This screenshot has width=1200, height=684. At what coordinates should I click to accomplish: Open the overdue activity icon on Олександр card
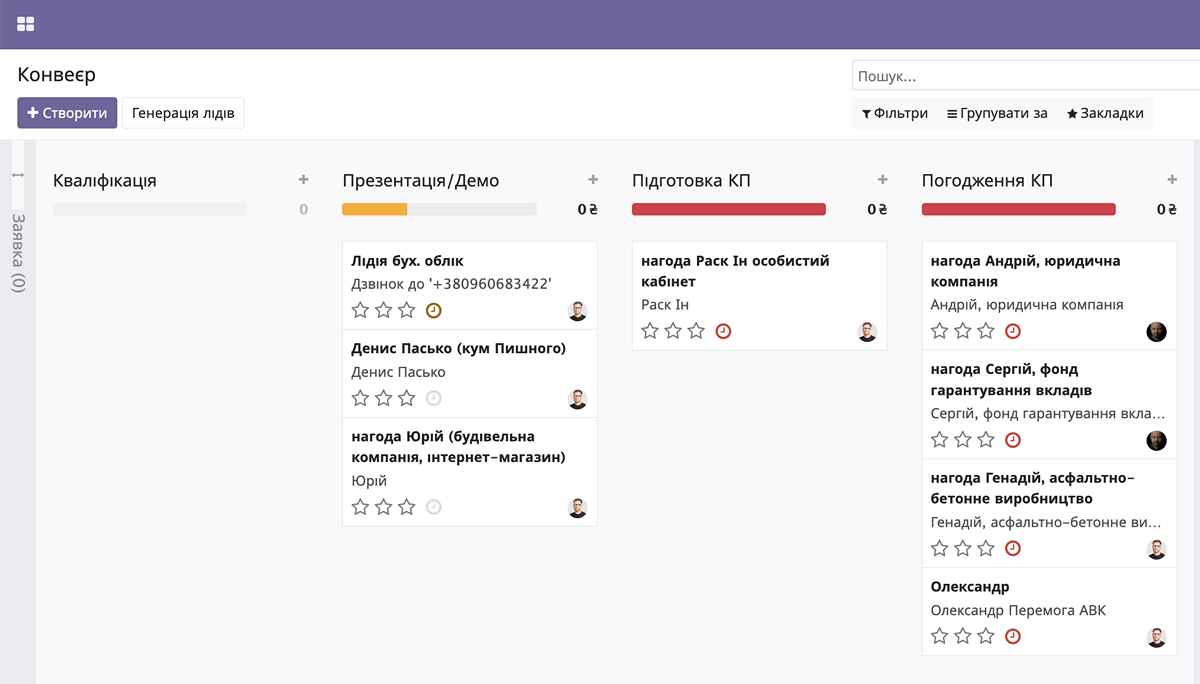point(1013,635)
